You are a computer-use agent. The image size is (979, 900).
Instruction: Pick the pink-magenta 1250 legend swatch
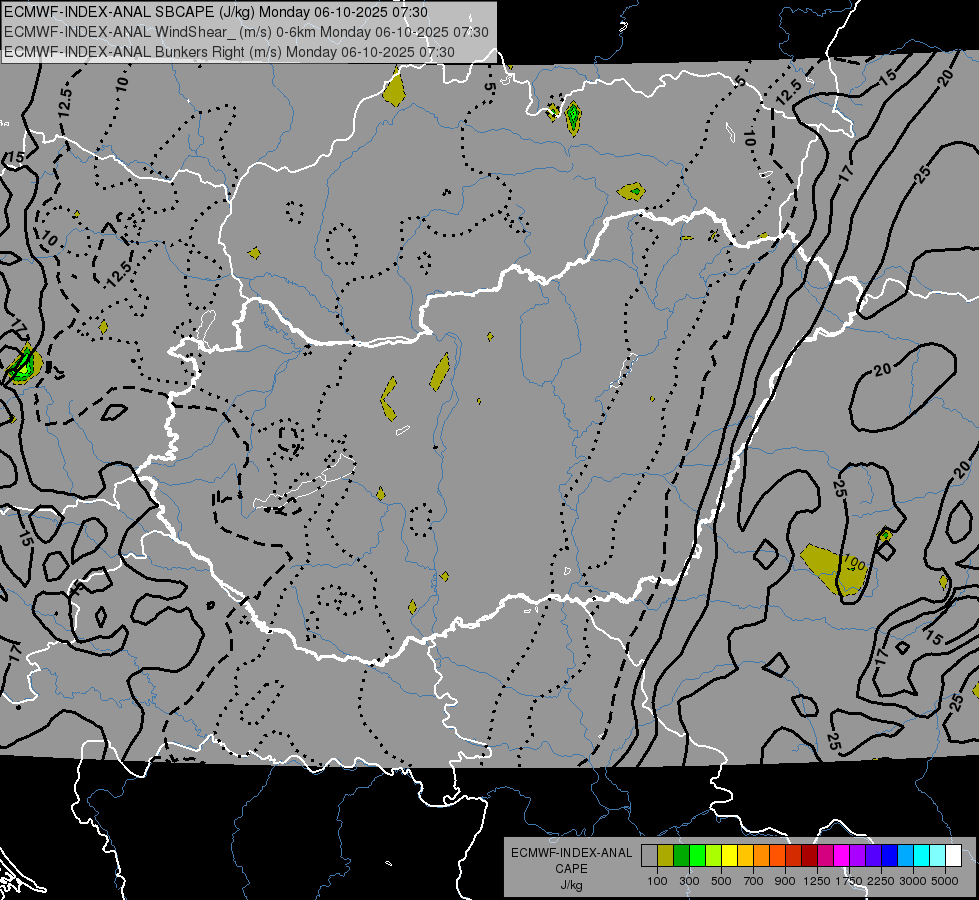[825, 856]
